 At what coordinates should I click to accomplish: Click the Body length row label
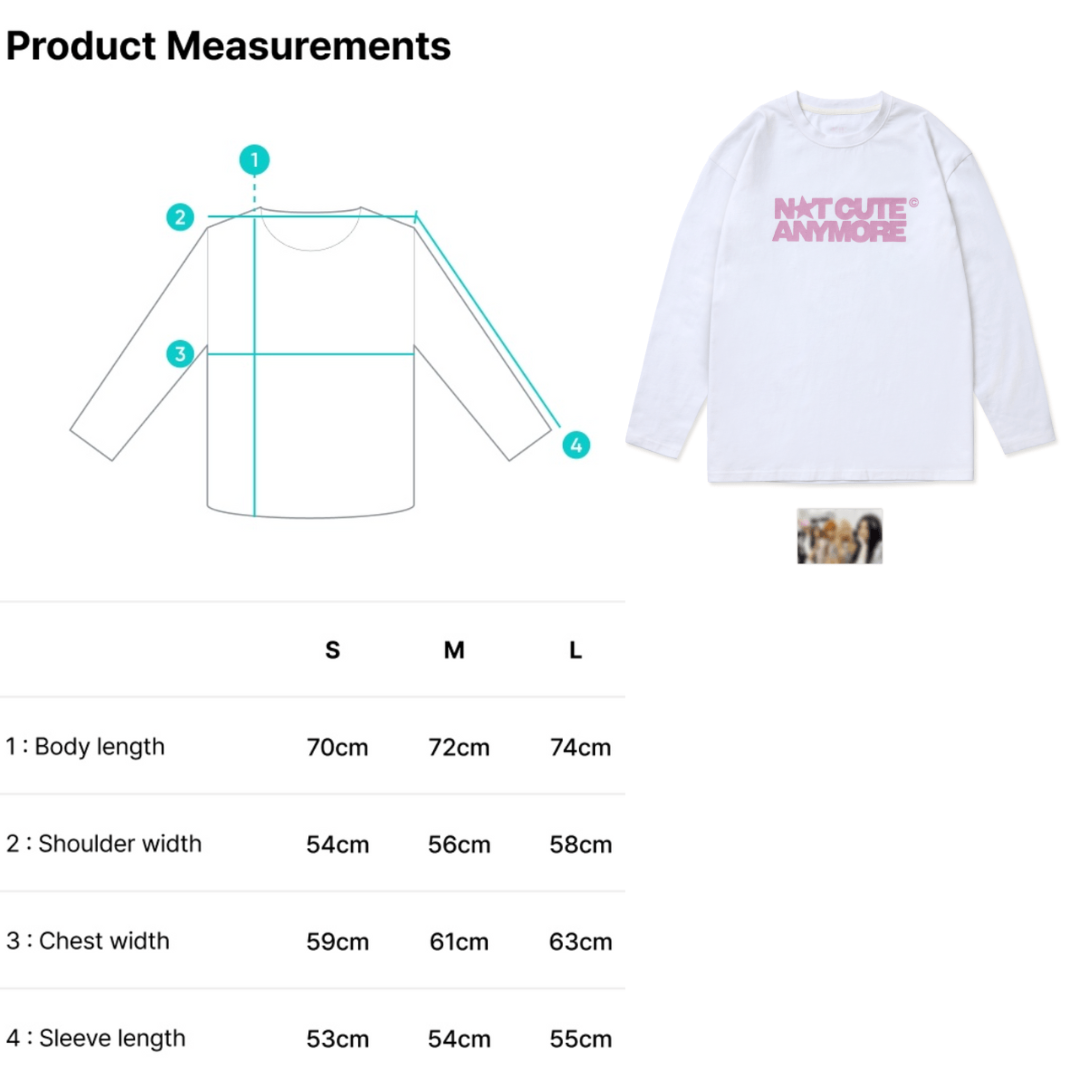pos(85,747)
